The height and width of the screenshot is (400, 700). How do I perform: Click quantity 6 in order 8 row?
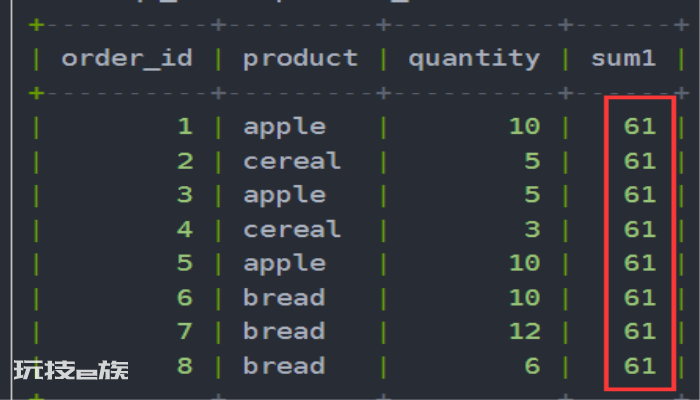(x=532, y=366)
